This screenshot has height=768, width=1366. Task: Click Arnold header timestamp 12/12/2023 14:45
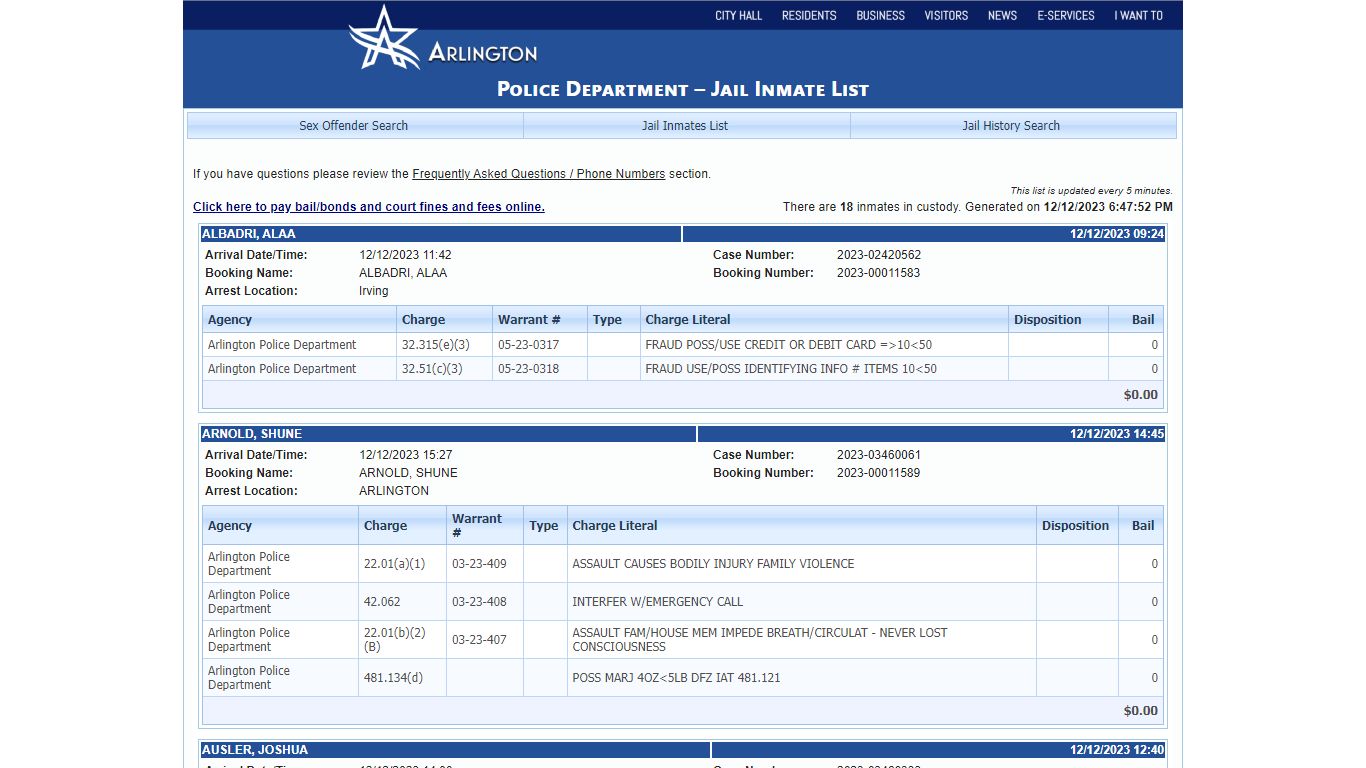click(1117, 434)
